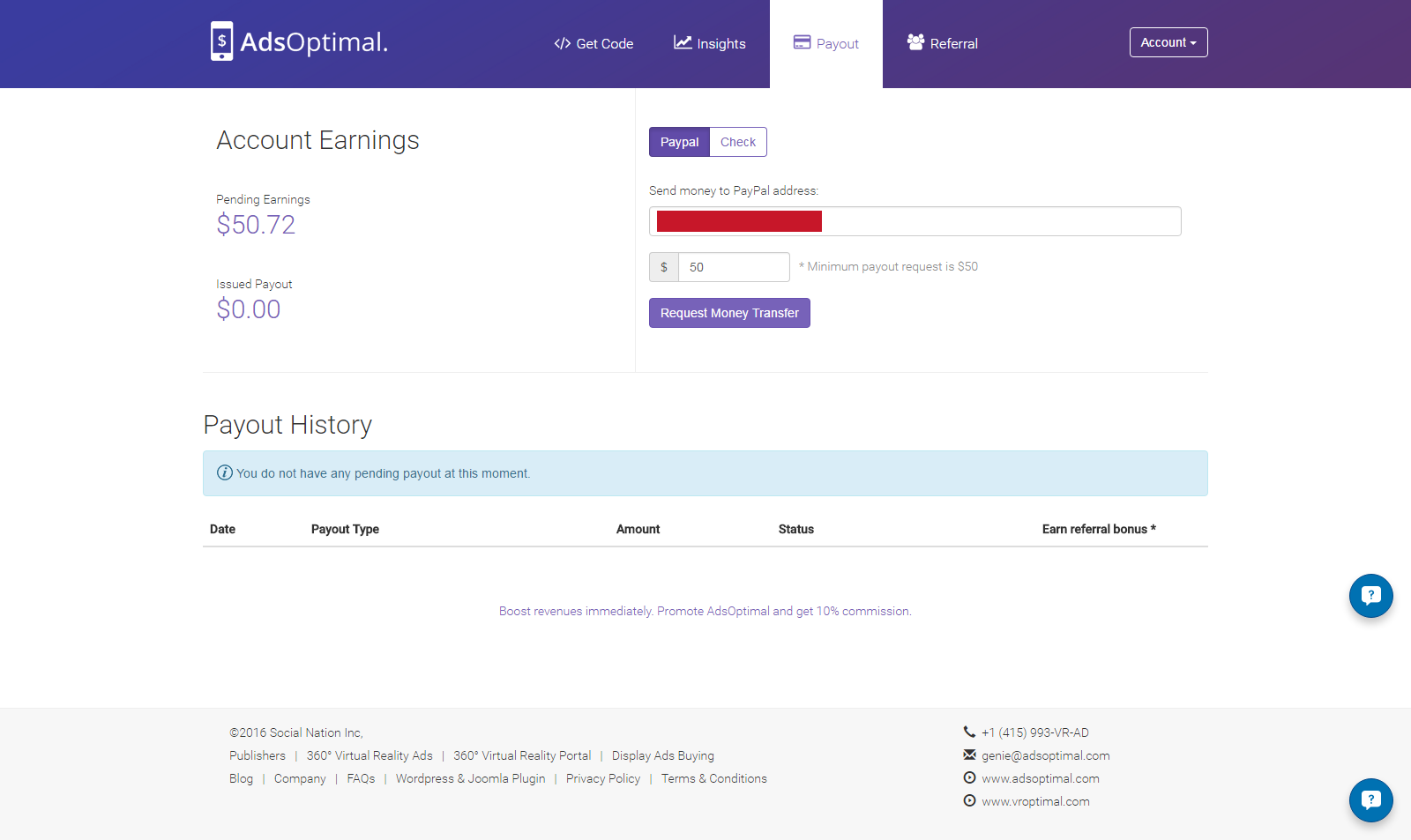Image resolution: width=1411 pixels, height=840 pixels.
Task: Click the AdsOptimal. brand name
Action: pos(314,42)
